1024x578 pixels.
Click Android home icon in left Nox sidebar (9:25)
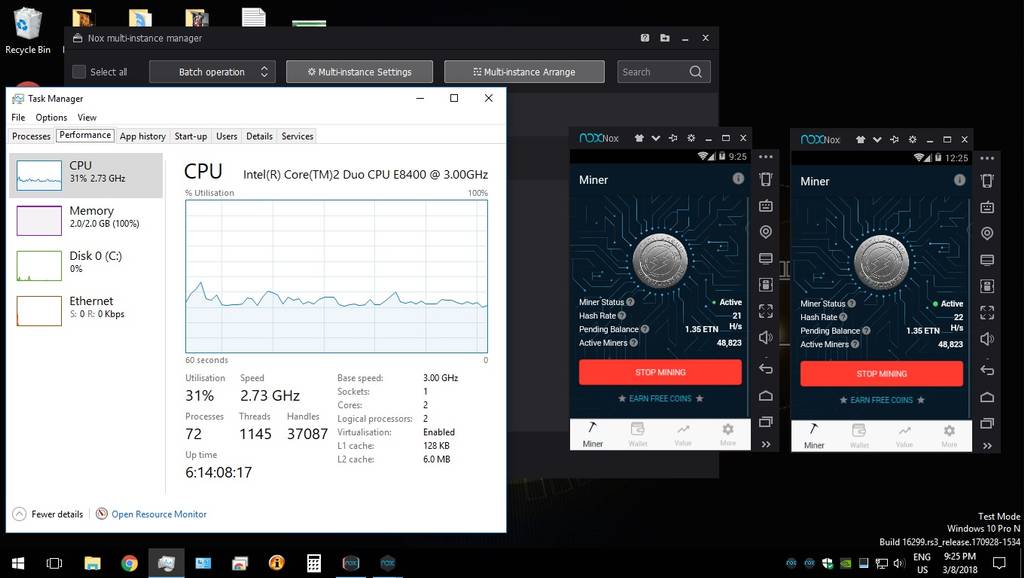[x=766, y=396]
